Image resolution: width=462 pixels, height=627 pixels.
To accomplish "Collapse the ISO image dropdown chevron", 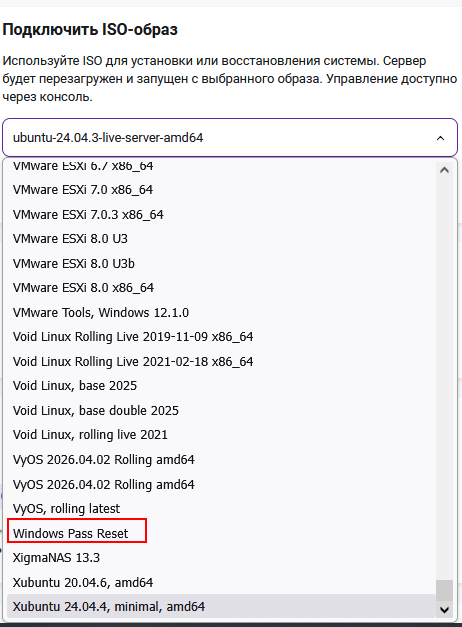I will pos(440,138).
